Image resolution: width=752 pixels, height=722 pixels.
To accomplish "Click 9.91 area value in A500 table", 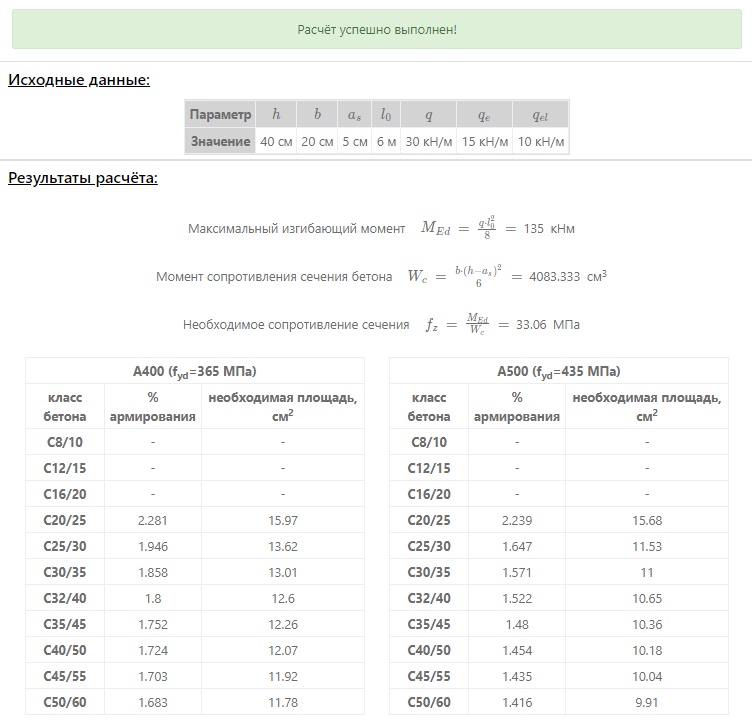I will (646, 703).
